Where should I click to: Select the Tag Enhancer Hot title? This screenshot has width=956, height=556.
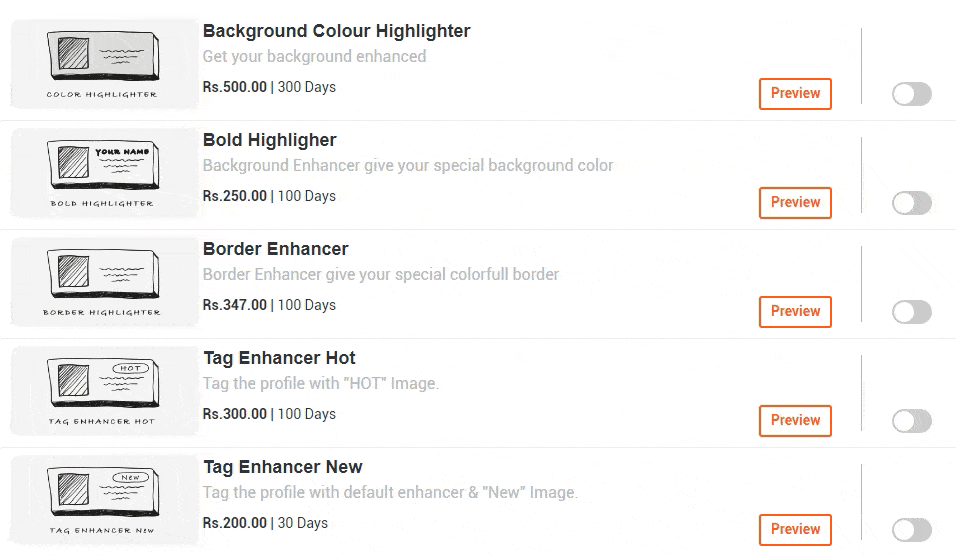click(x=279, y=358)
